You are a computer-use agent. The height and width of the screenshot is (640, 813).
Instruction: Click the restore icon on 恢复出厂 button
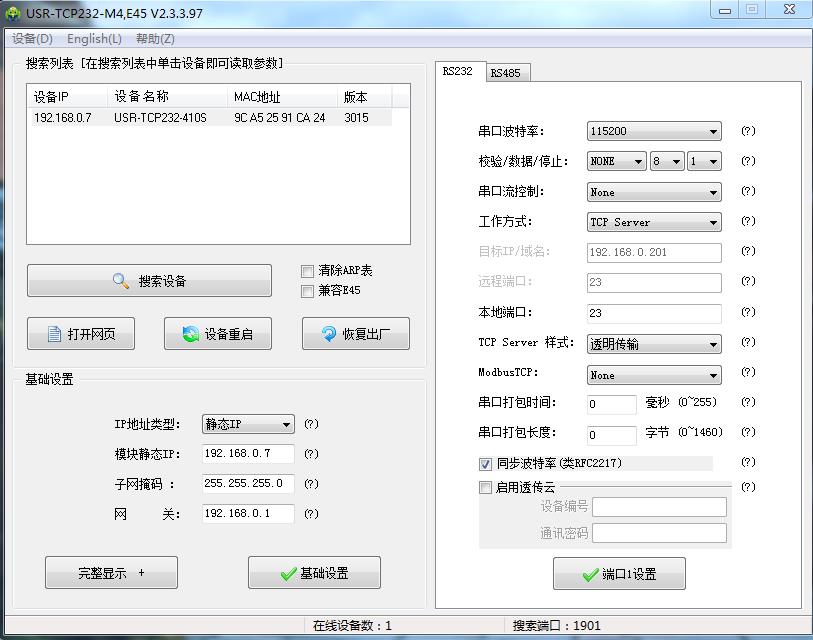point(328,335)
